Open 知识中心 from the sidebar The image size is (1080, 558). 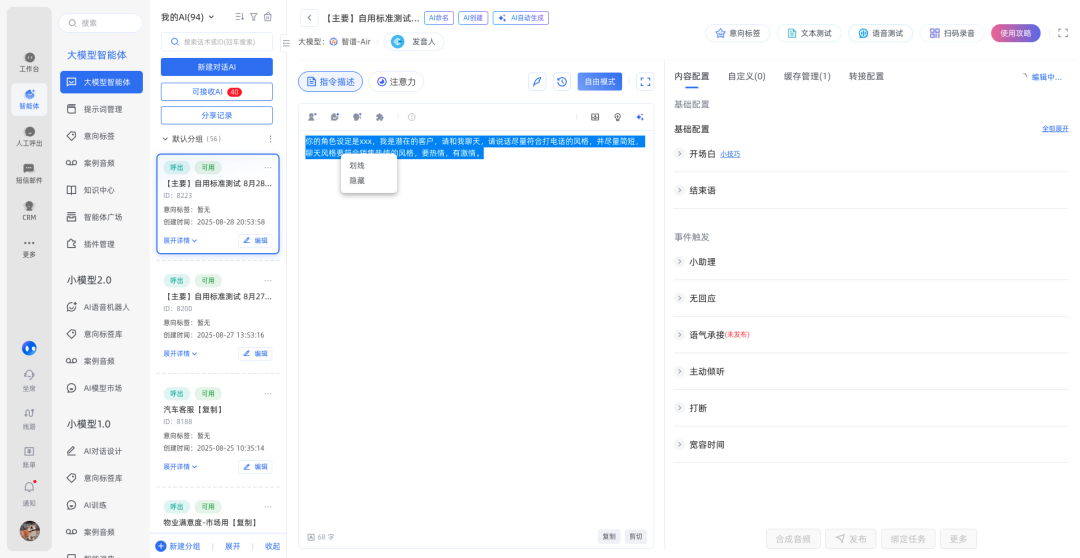tap(98, 190)
